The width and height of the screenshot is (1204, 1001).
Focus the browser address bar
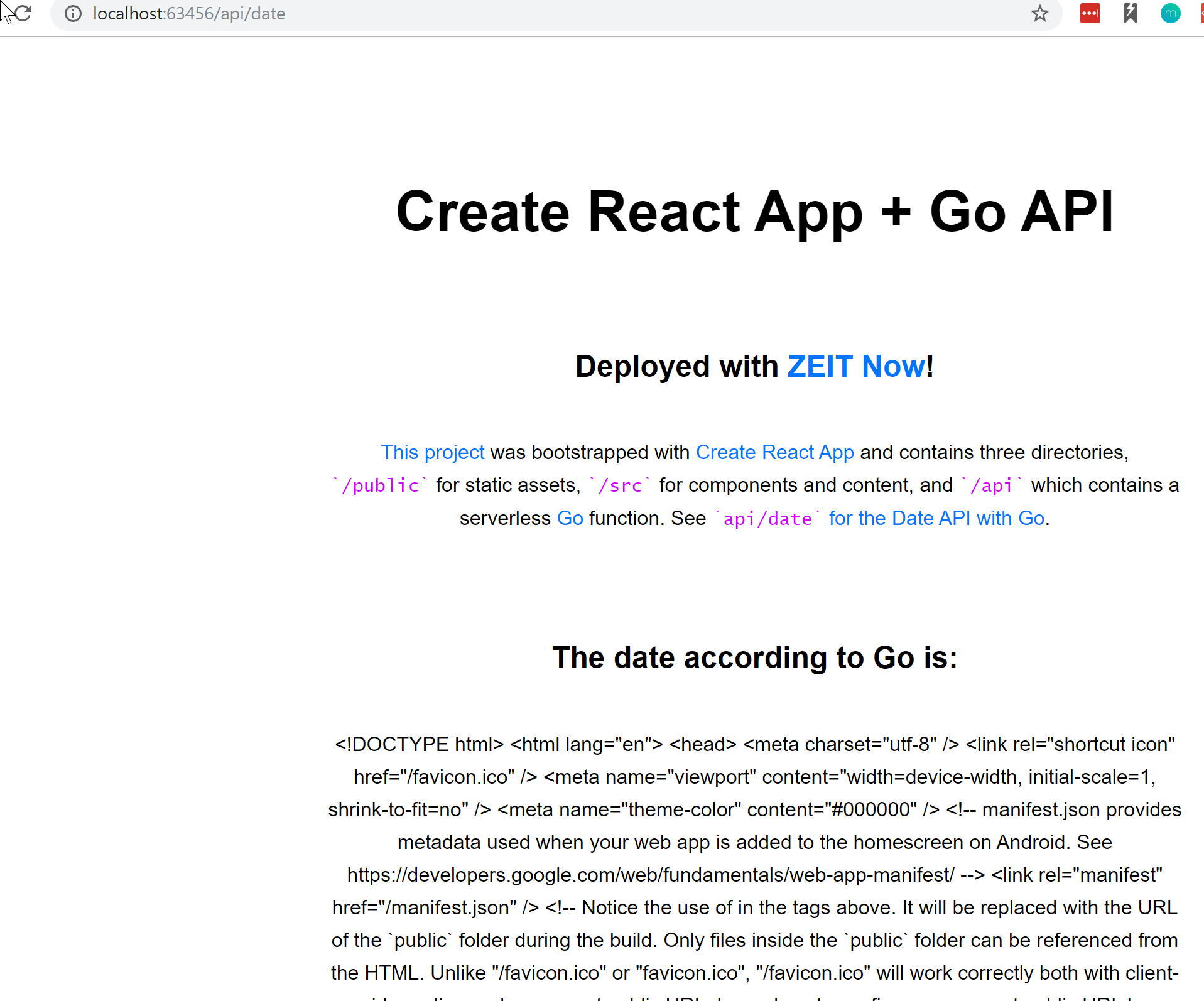[x=440, y=14]
